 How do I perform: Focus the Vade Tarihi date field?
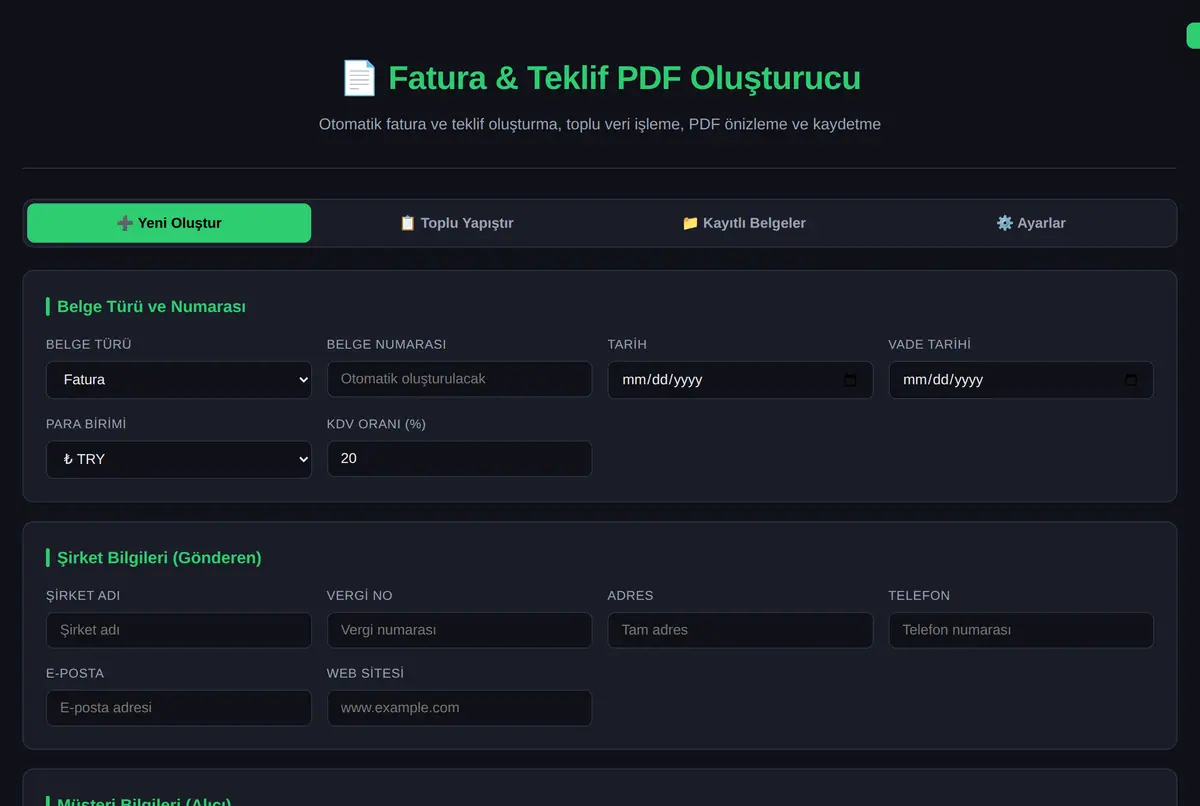pyautogui.click(x=1021, y=380)
